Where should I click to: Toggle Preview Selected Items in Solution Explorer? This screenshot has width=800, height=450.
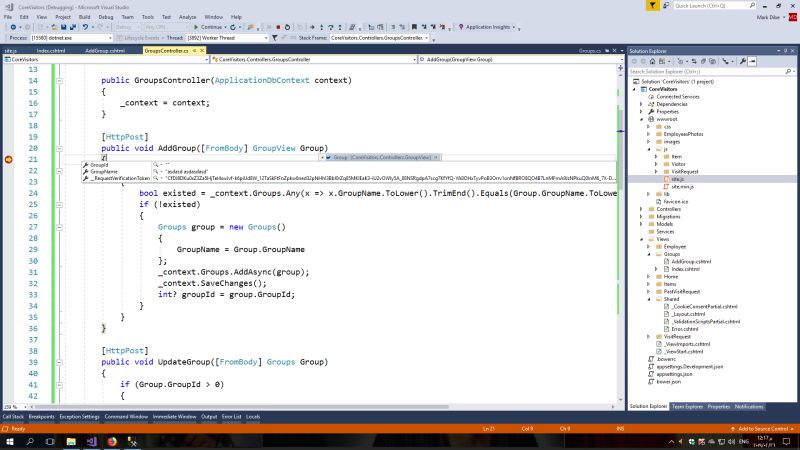(752, 61)
